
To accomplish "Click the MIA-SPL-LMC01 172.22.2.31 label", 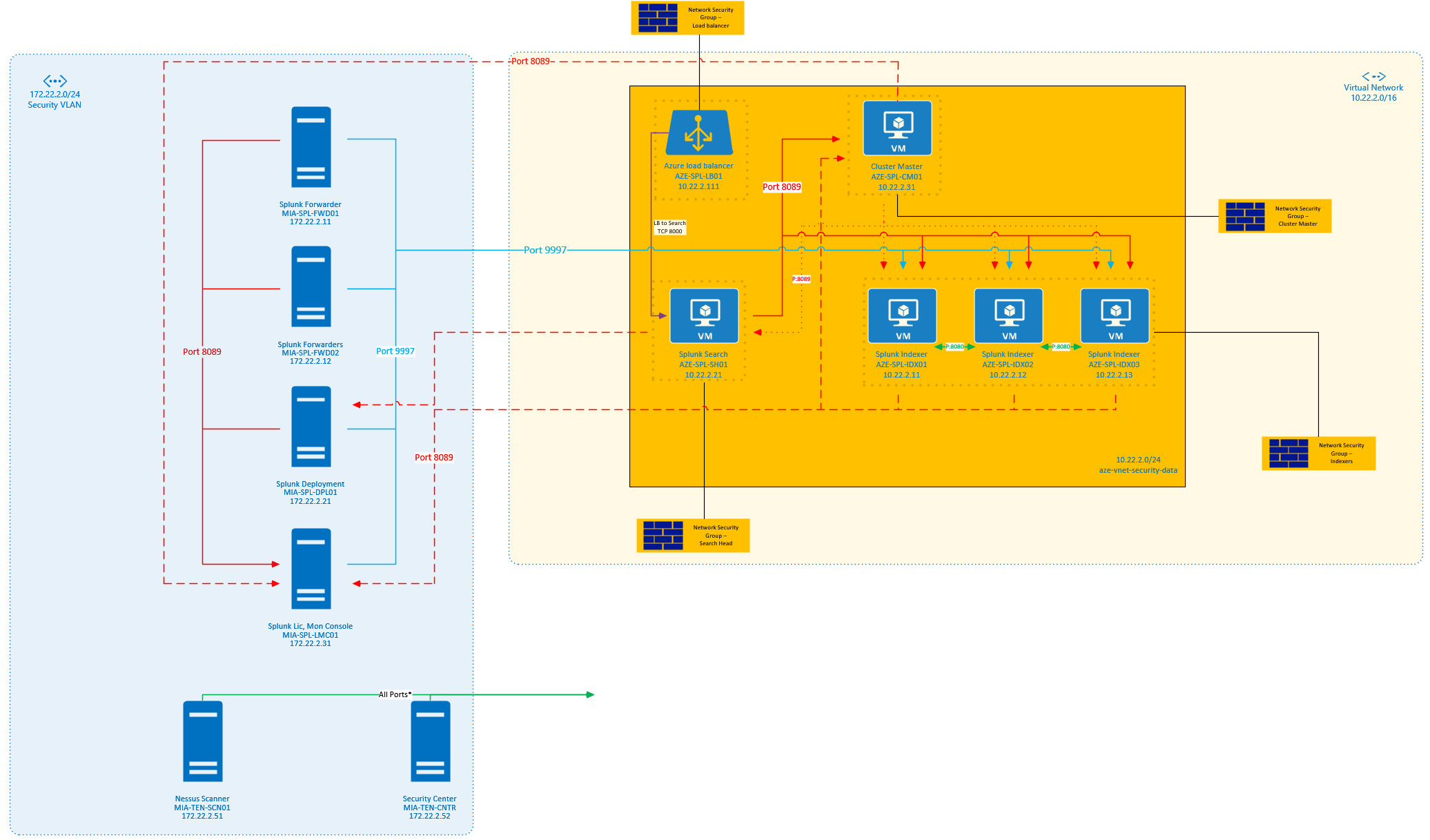I will coord(311,639).
